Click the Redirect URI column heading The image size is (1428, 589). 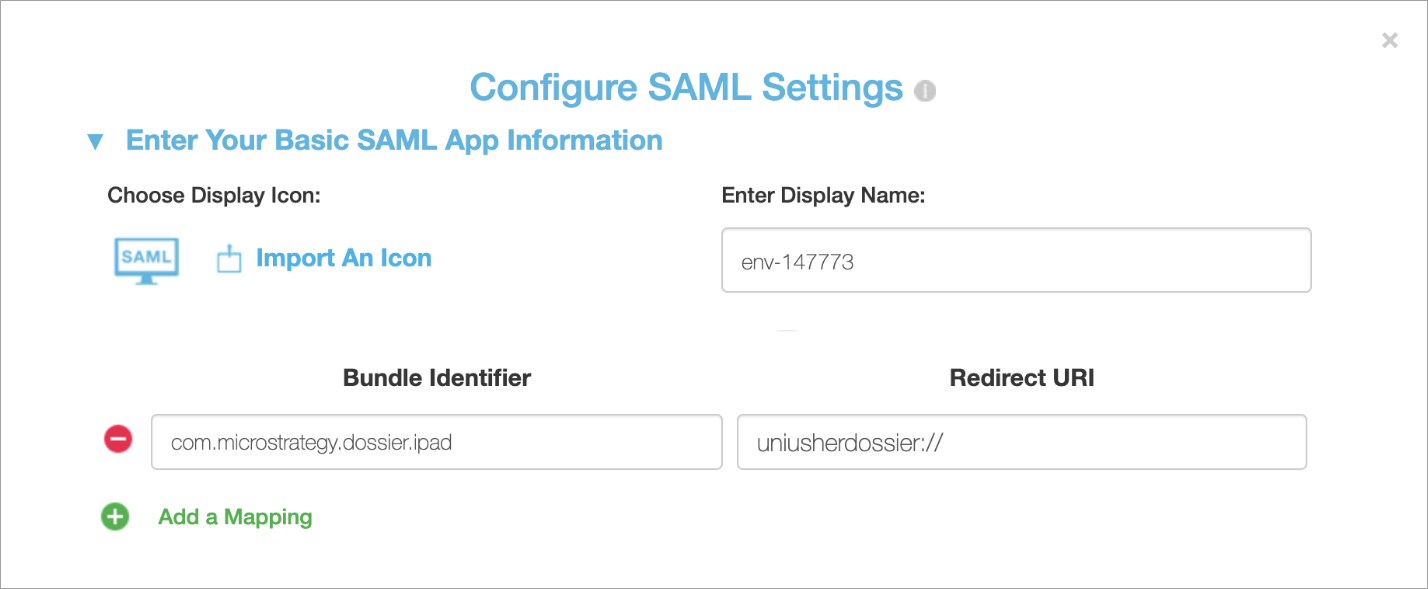click(x=1022, y=378)
